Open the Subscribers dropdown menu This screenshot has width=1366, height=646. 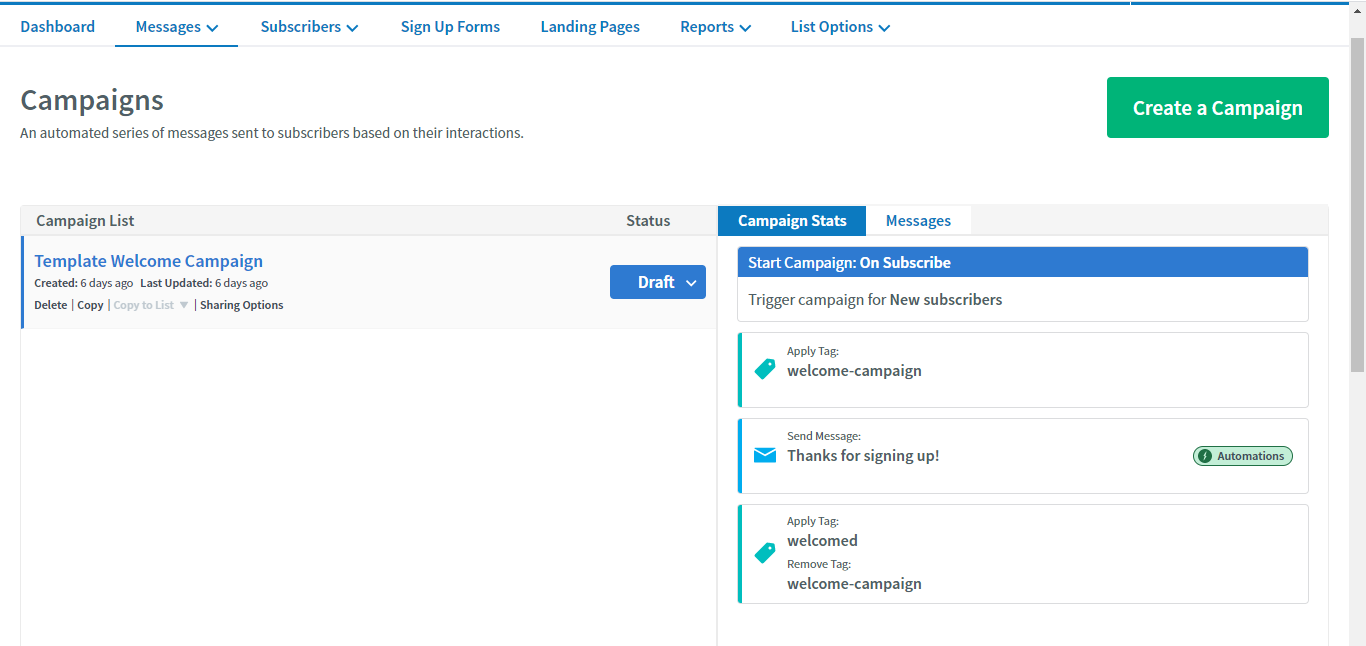(309, 27)
